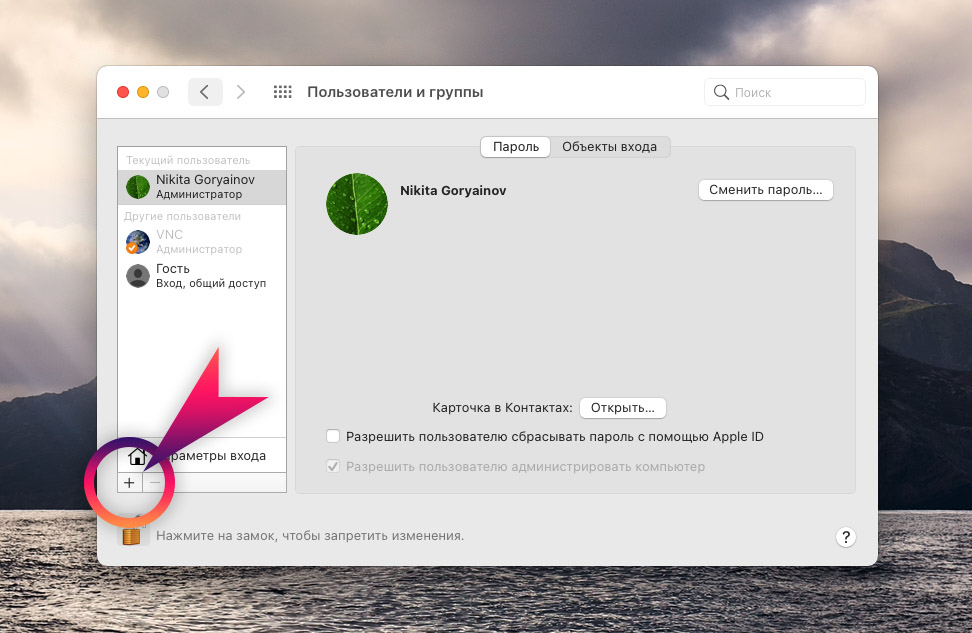Click the magnifier icon in search field
This screenshot has height=633, width=972.
point(721,92)
